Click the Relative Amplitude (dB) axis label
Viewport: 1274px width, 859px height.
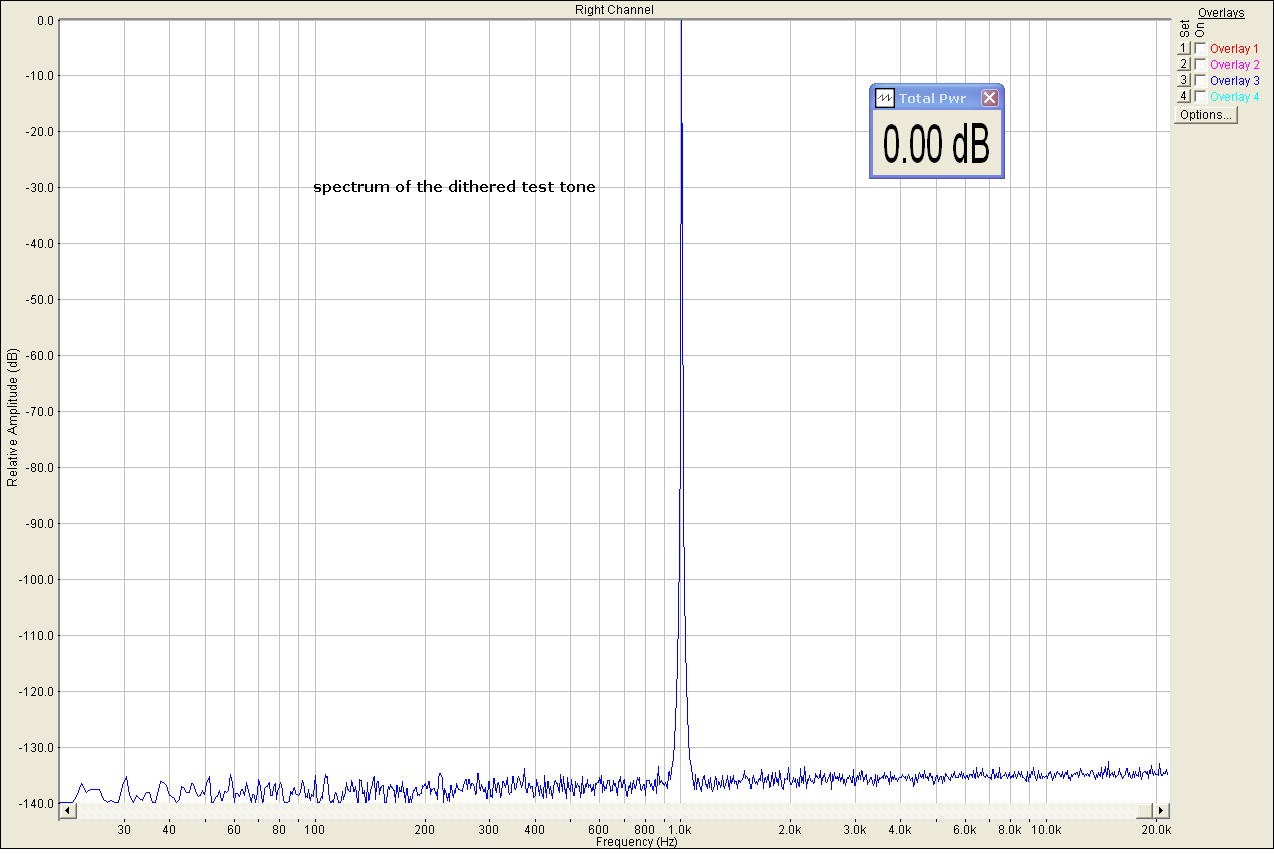12,417
